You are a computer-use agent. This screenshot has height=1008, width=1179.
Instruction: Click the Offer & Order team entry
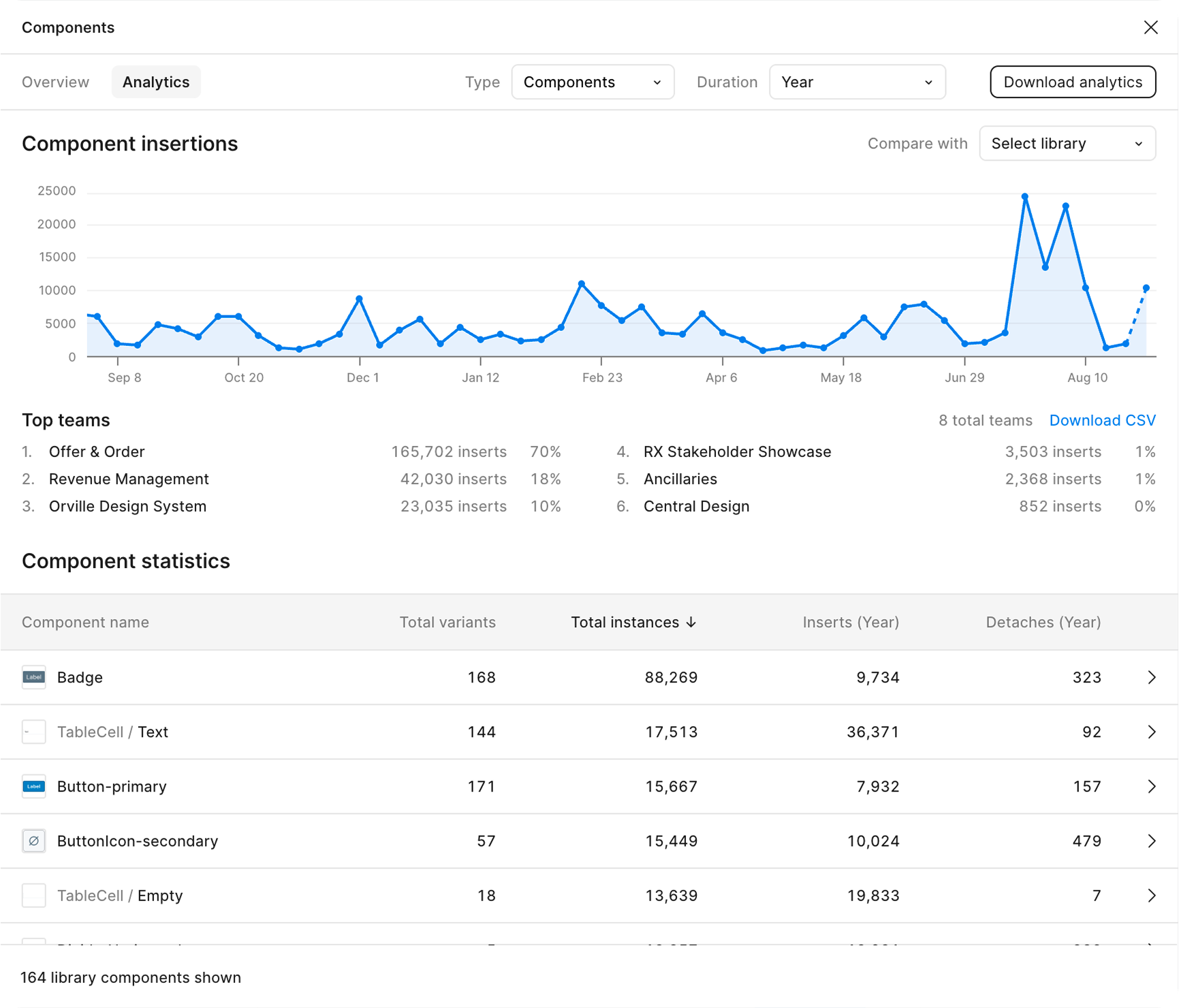pos(97,452)
